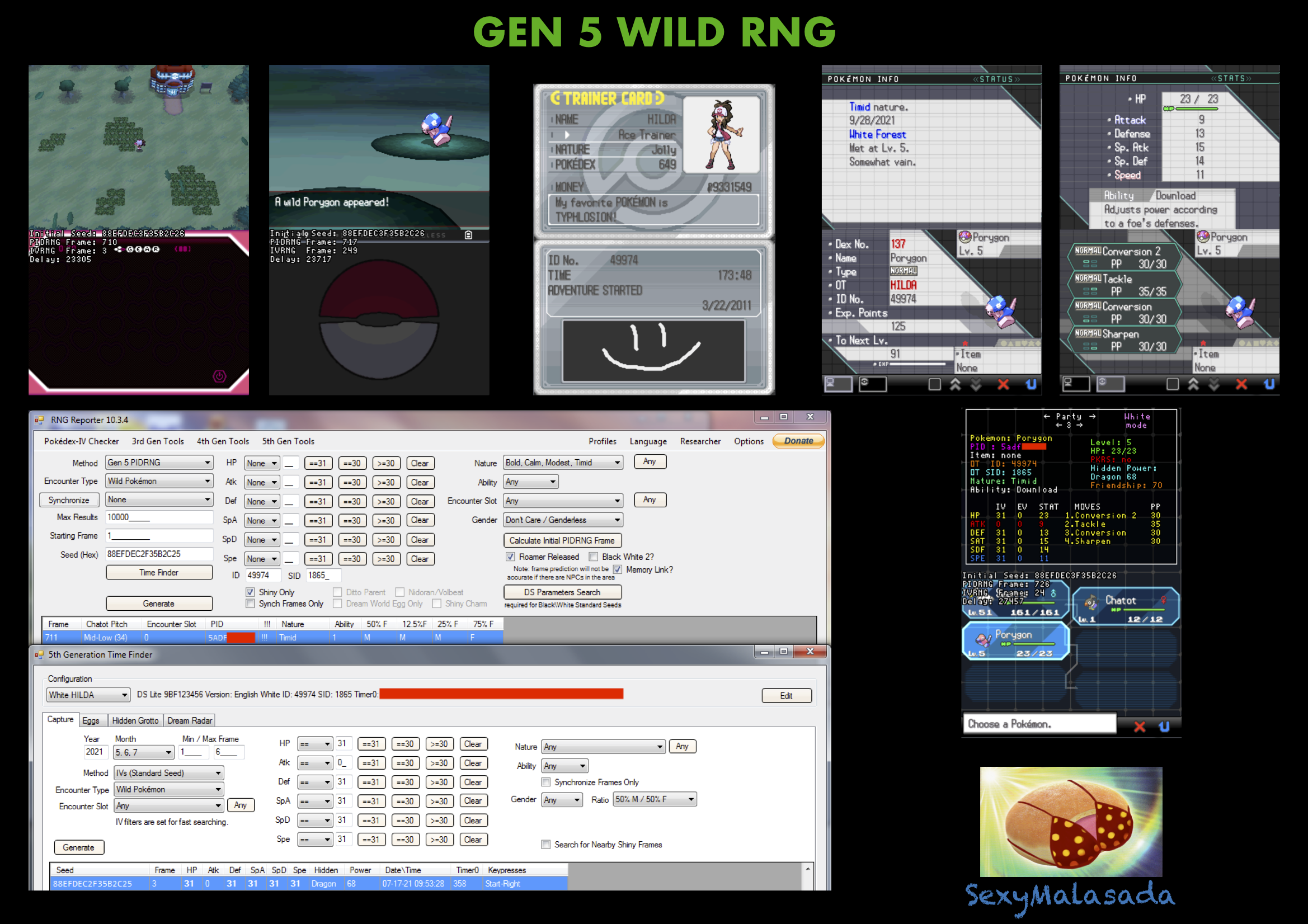Click the Time Finder results scrollbar up arrow
The height and width of the screenshot is (924, 1308).
807,869
